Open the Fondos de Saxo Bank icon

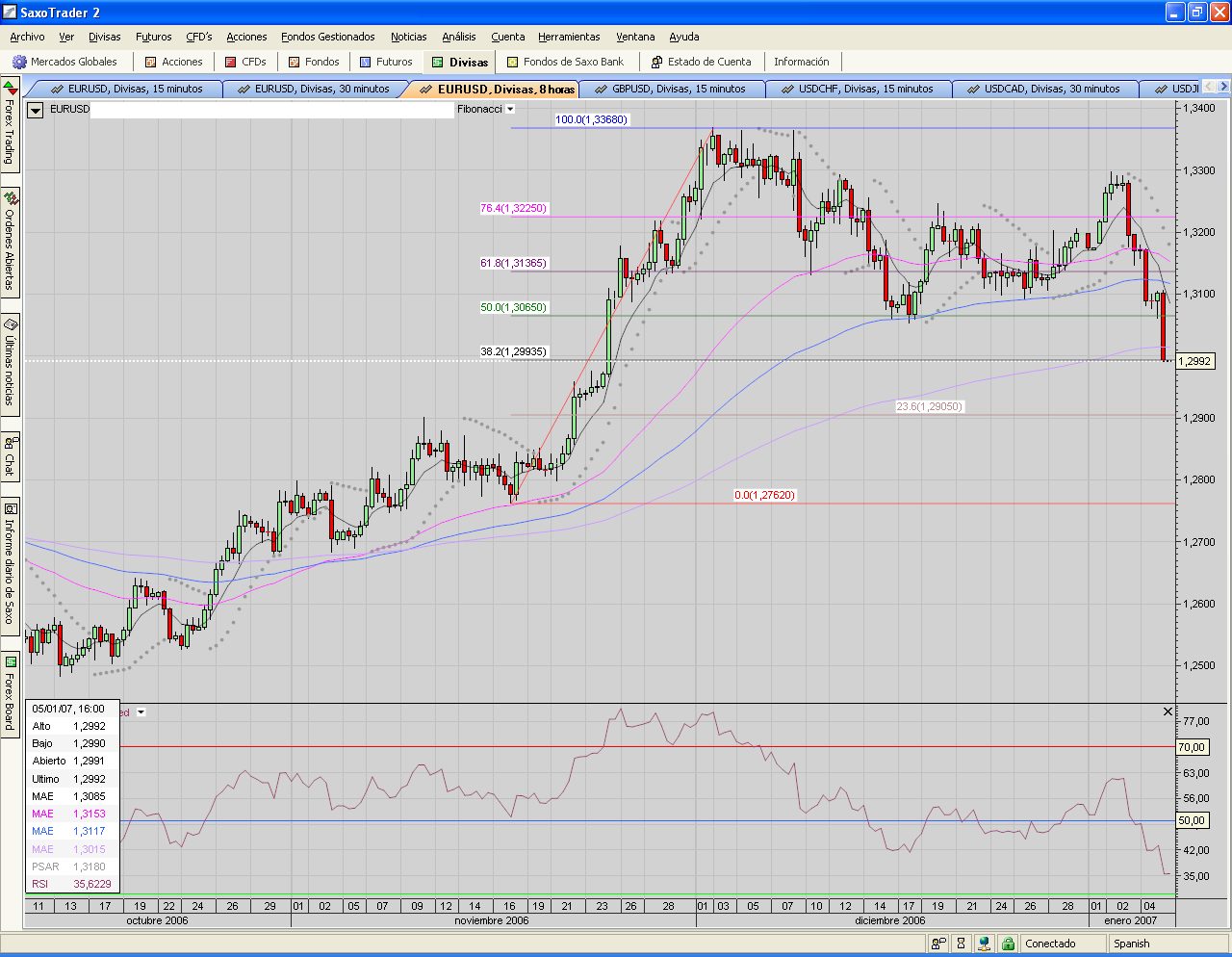tap(513, 62)
